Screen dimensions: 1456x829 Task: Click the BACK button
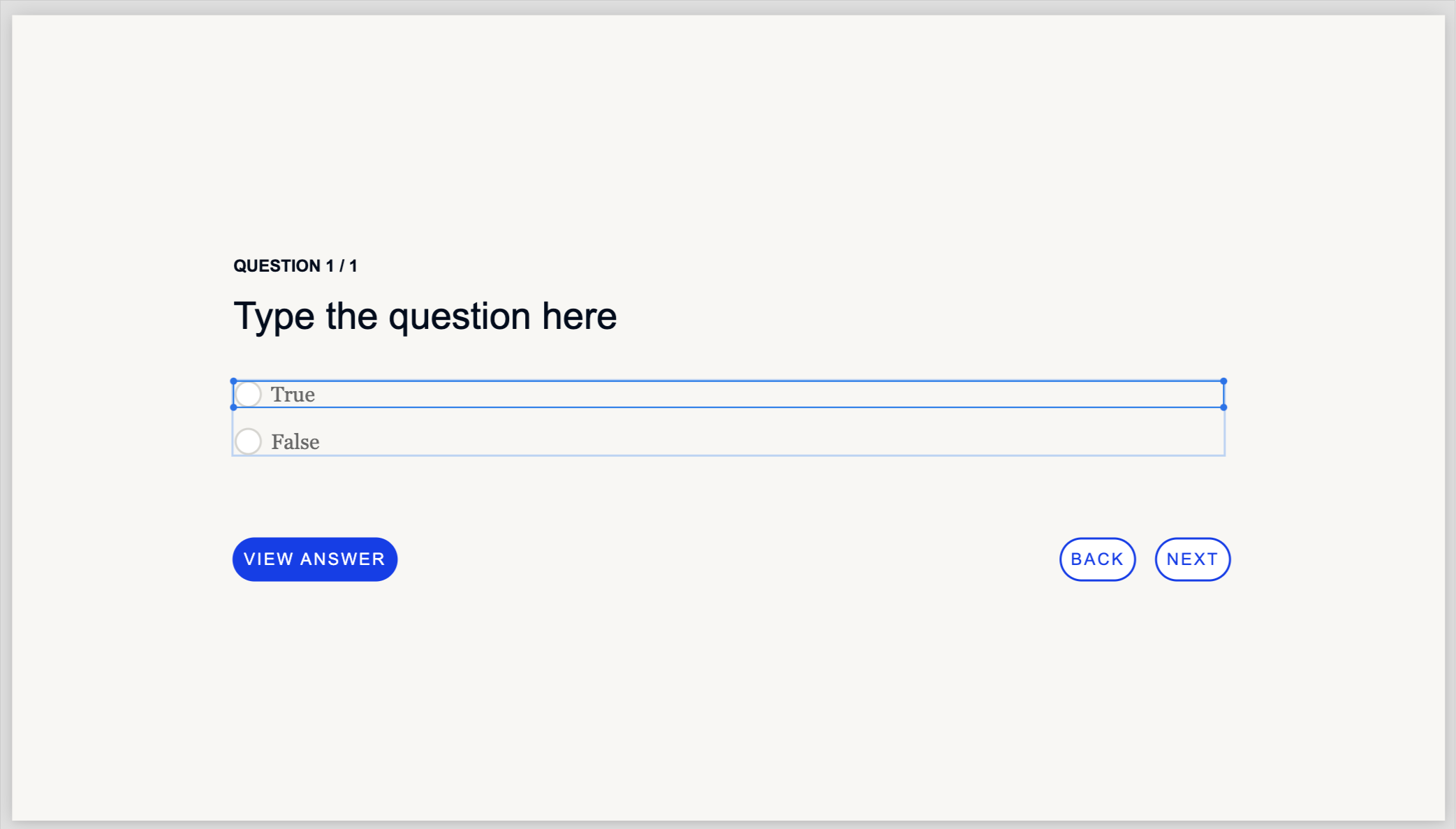coord(1097,559)
